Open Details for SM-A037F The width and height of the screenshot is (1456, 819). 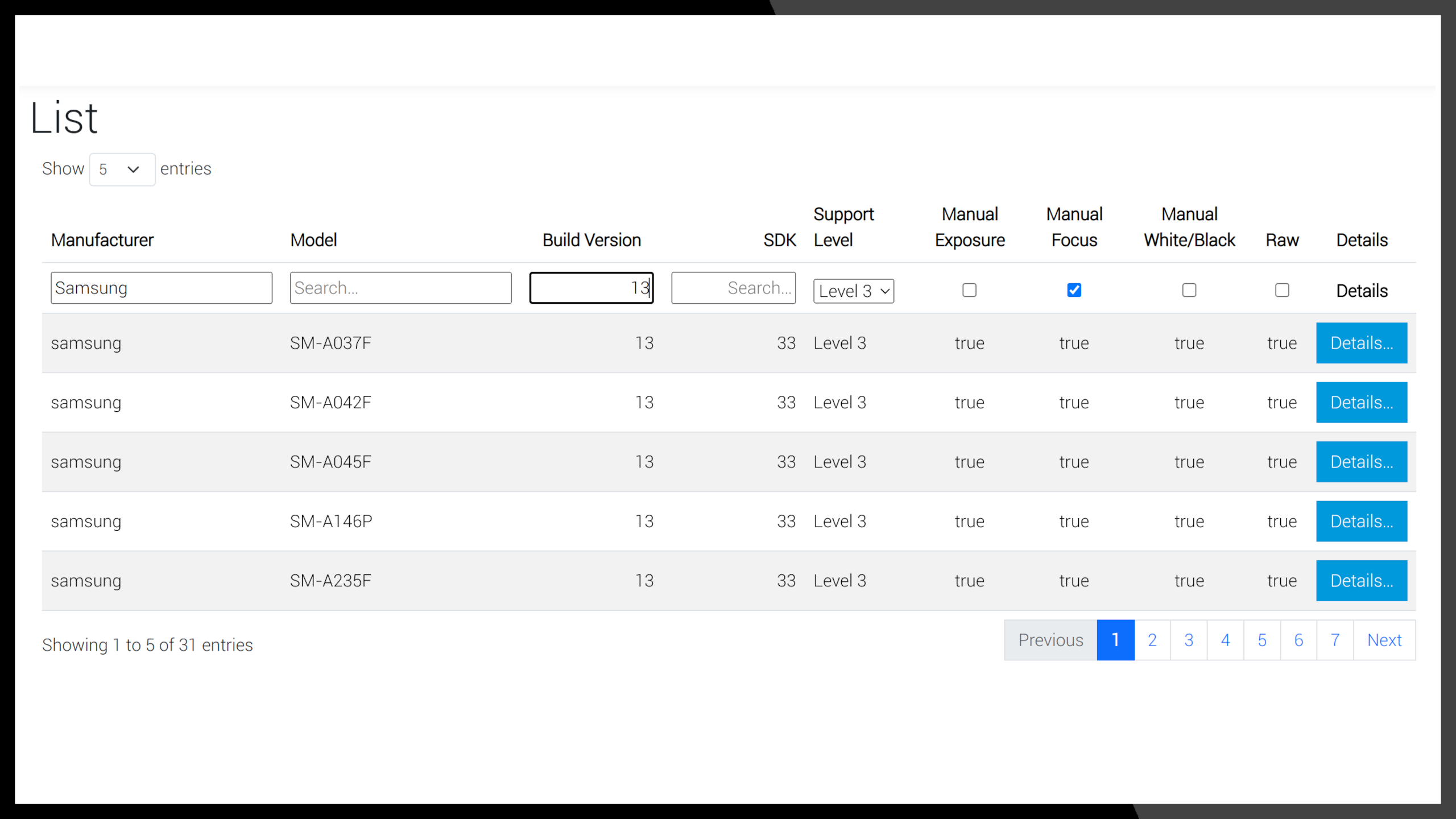coord(1361,343)
